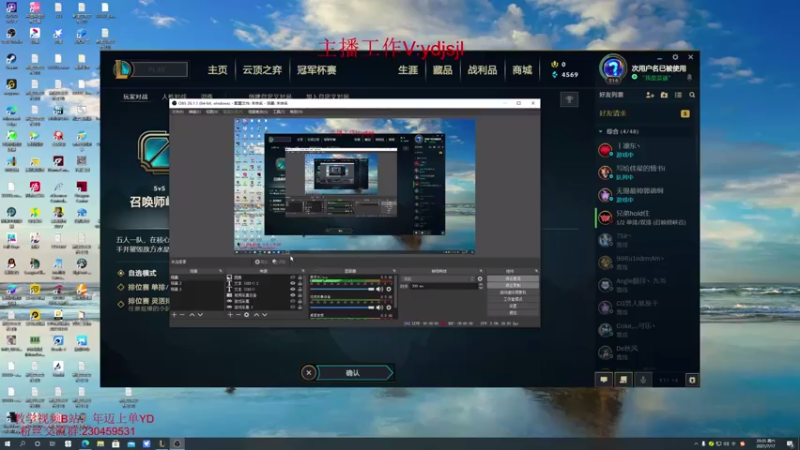Image resolution: width=800 pixels, height=450 pixels.
Task: Toggle visibility eye of 文本 (GDI+) 2 source
Action: 293,283
